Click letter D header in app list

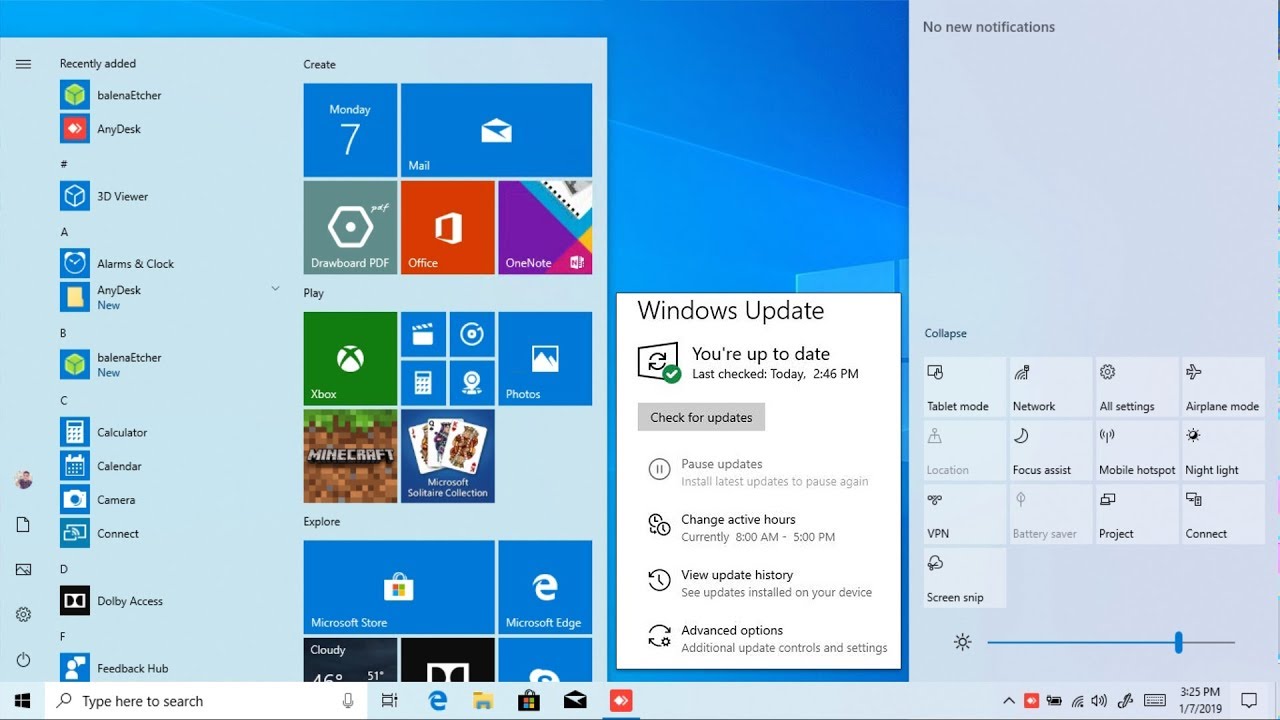[64, 569]
